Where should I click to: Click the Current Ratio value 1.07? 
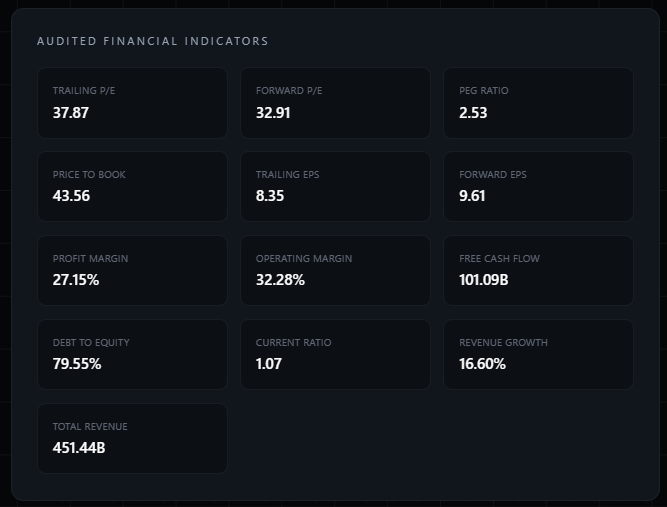268,364
